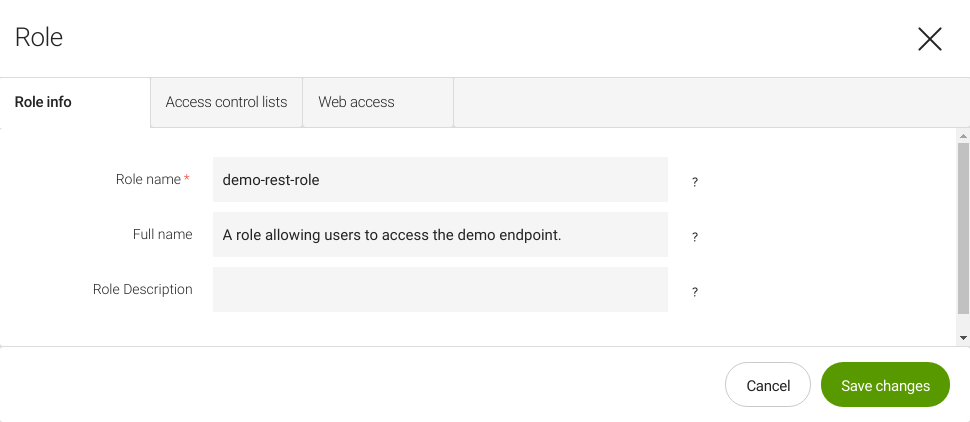This screenshot has width=970, height=422.
Task: Switch to the Role info tab
Action: pos(44,102)
